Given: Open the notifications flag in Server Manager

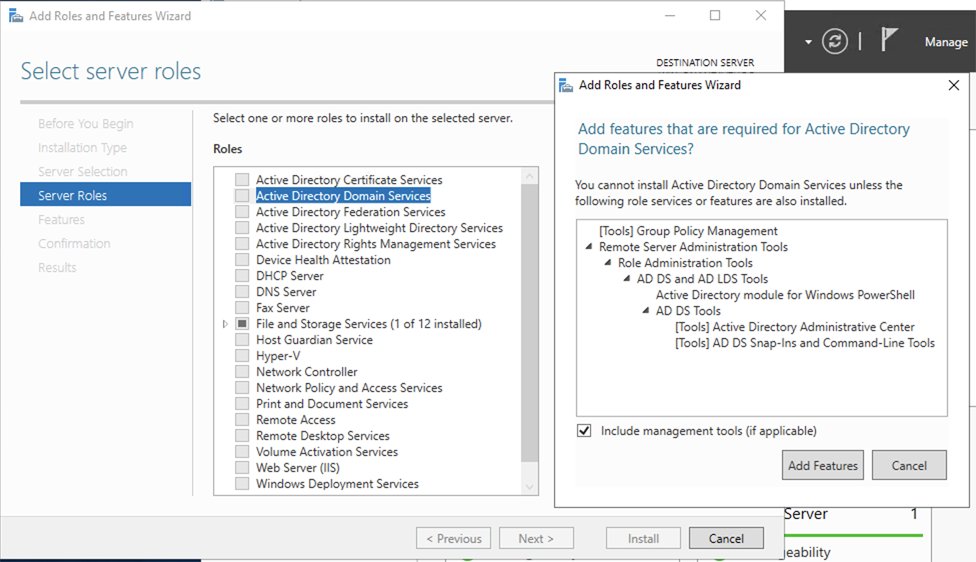Looking at the screenshot, I should pos(889,40).
